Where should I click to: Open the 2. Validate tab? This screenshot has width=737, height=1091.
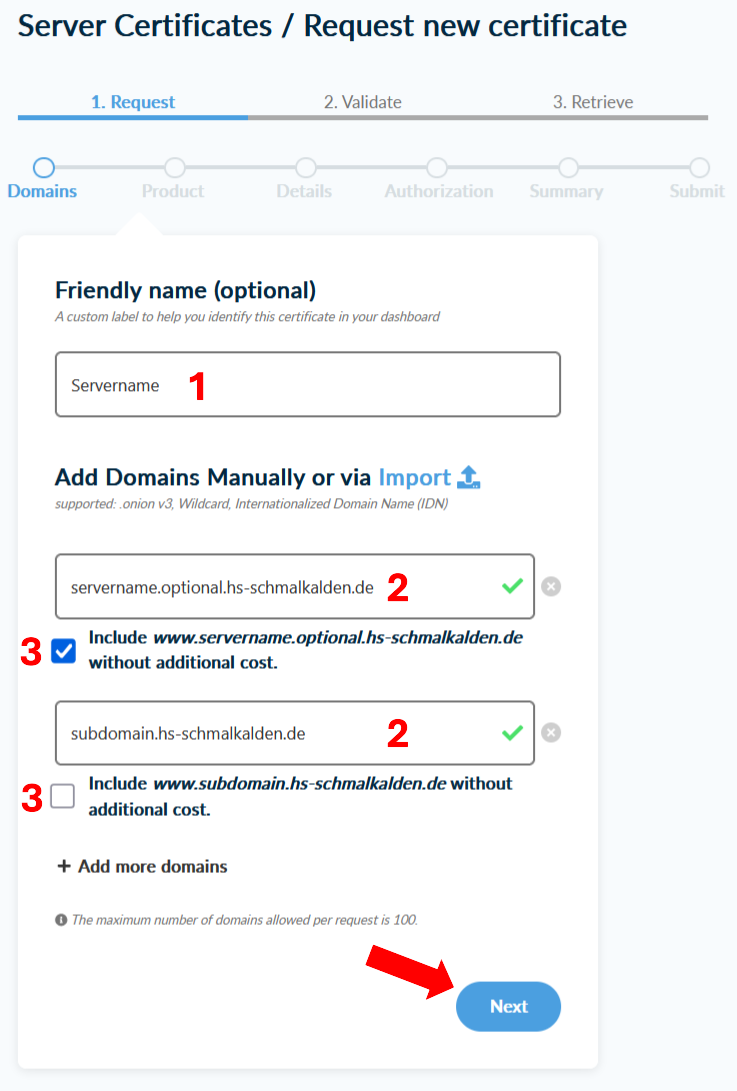click(x=362, y=102)
